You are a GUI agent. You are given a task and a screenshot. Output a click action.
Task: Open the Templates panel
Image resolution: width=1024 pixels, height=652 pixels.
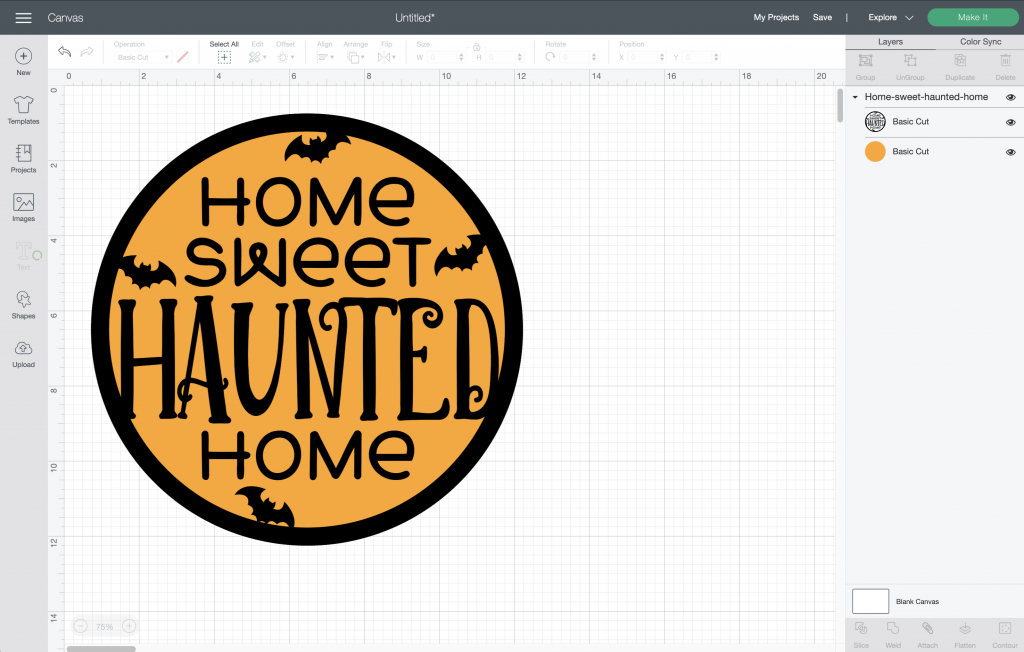point(24,110)
